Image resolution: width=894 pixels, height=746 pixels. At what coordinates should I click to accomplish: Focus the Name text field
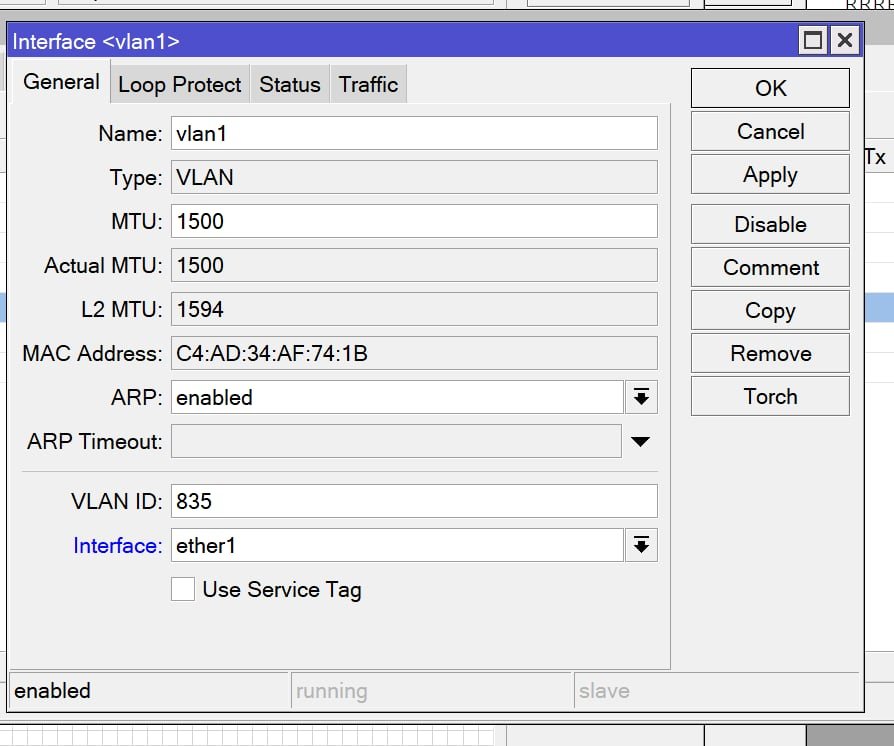[x=414, y=134]
